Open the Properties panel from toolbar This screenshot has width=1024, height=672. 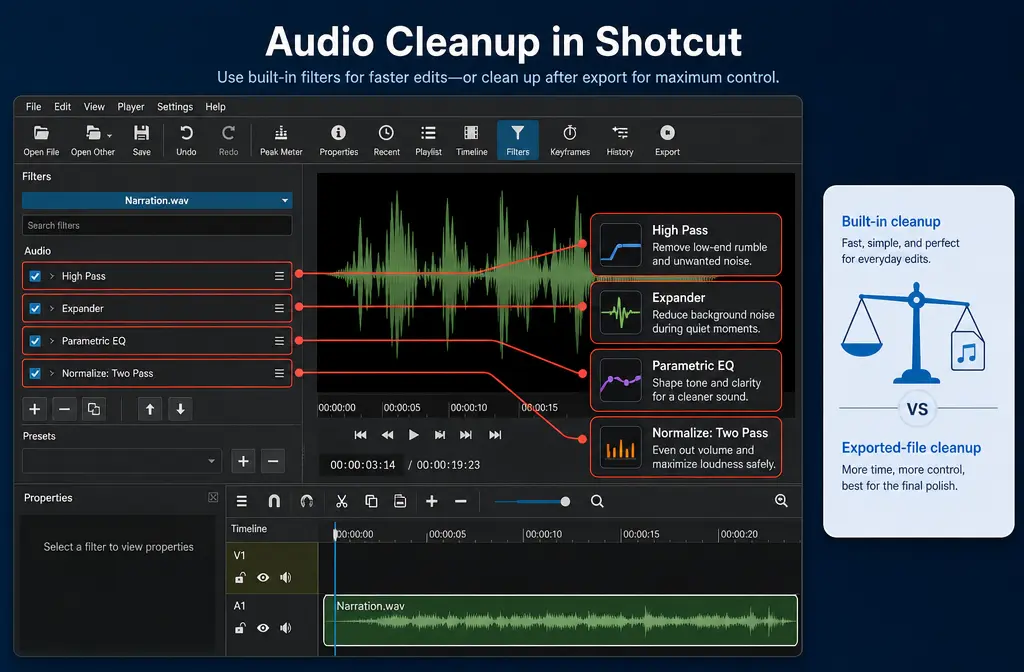[338, 140]
